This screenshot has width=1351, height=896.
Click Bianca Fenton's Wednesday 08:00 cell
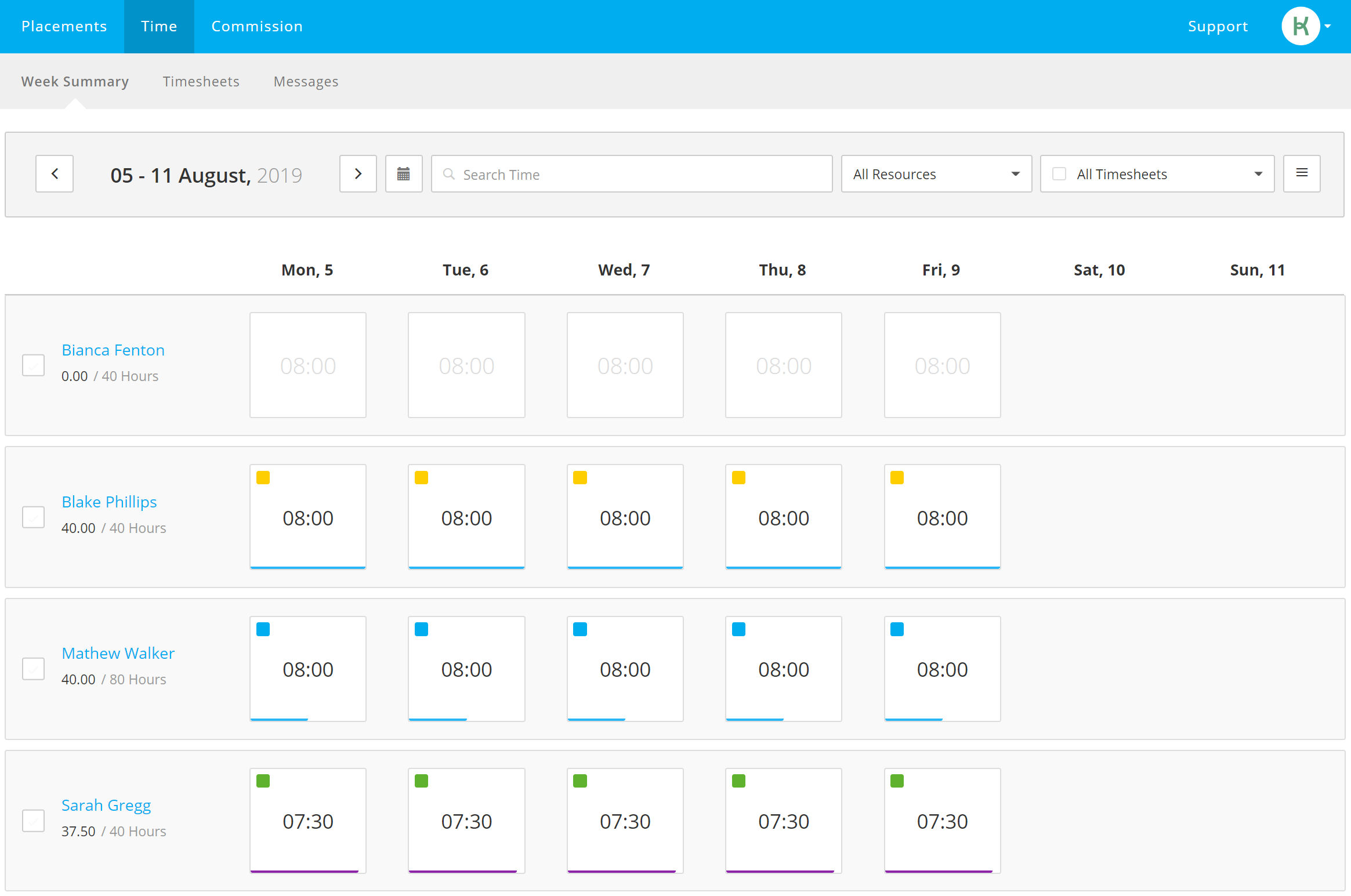pyautogui.click(x=625, y=365)
